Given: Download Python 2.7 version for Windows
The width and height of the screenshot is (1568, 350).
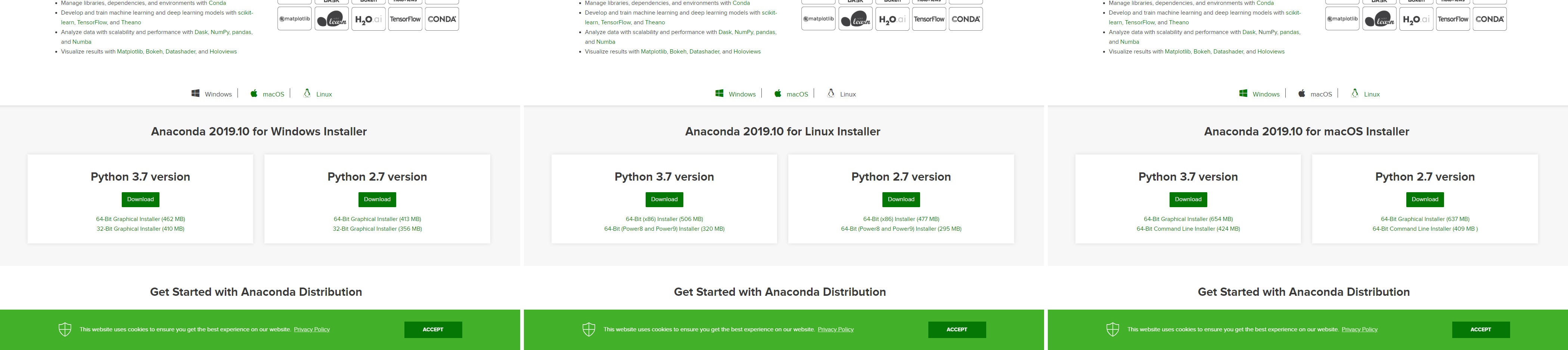Looking at the screenshot, I should (378, 199).
